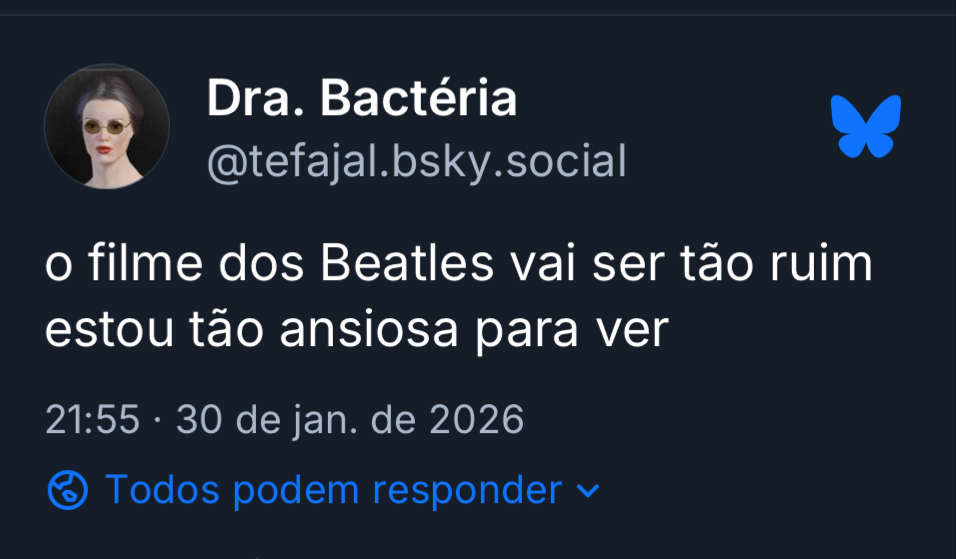Click the date 30 de jan. de 2026
This screenshot has height=559, width=956.
coord(350,420)
